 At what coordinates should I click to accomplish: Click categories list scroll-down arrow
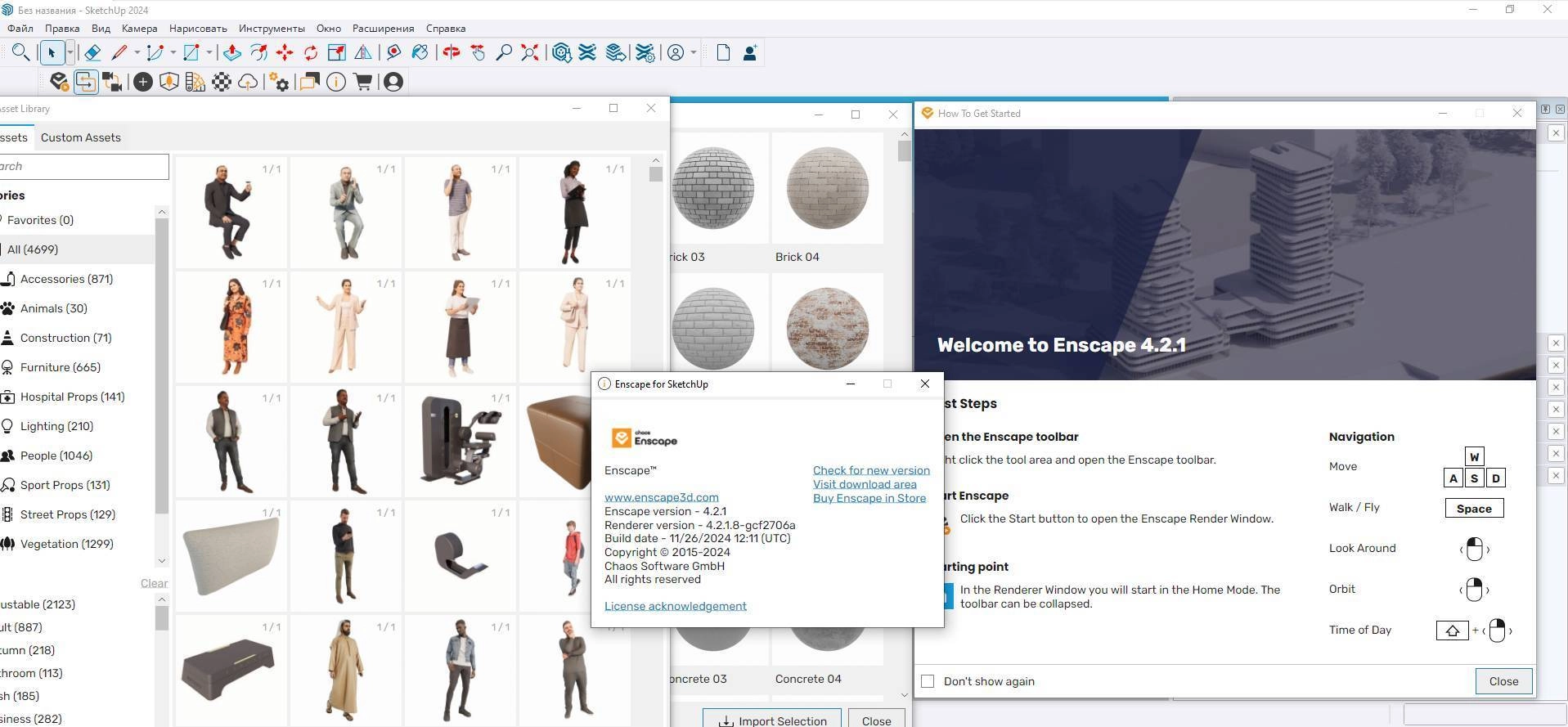tap(161, 561)
